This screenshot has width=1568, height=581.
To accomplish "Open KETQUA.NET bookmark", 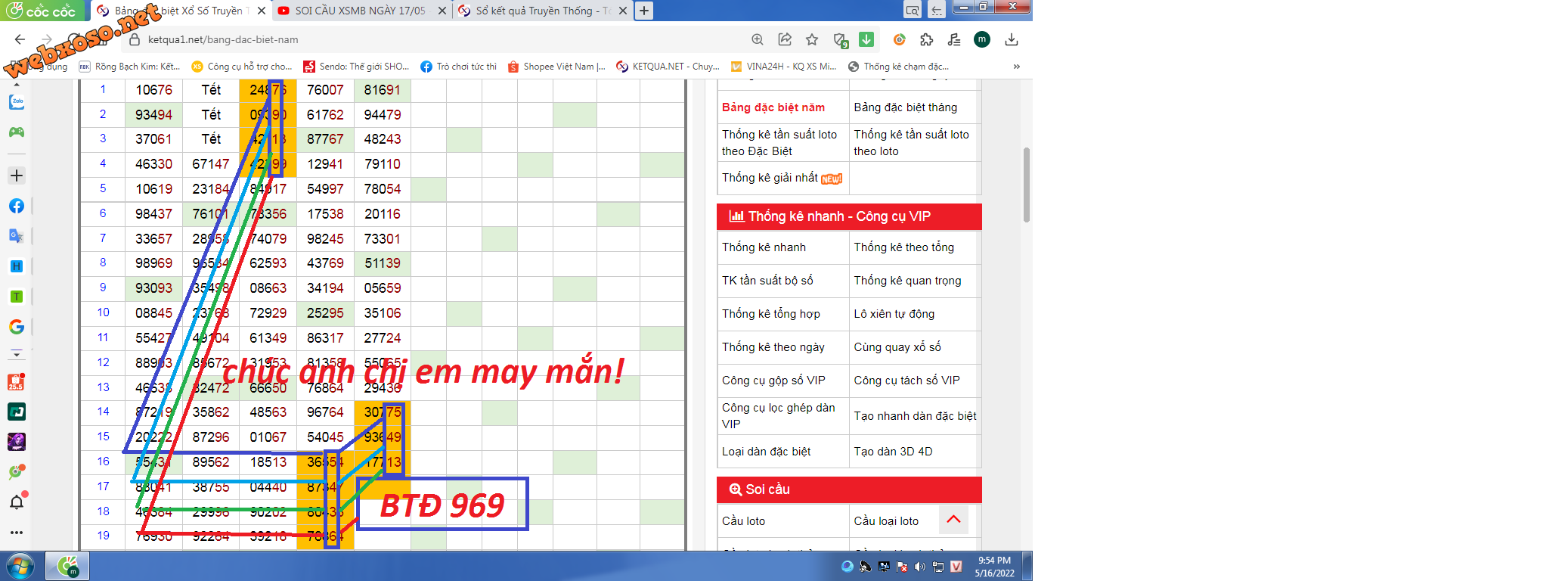I will click(668, 67).
